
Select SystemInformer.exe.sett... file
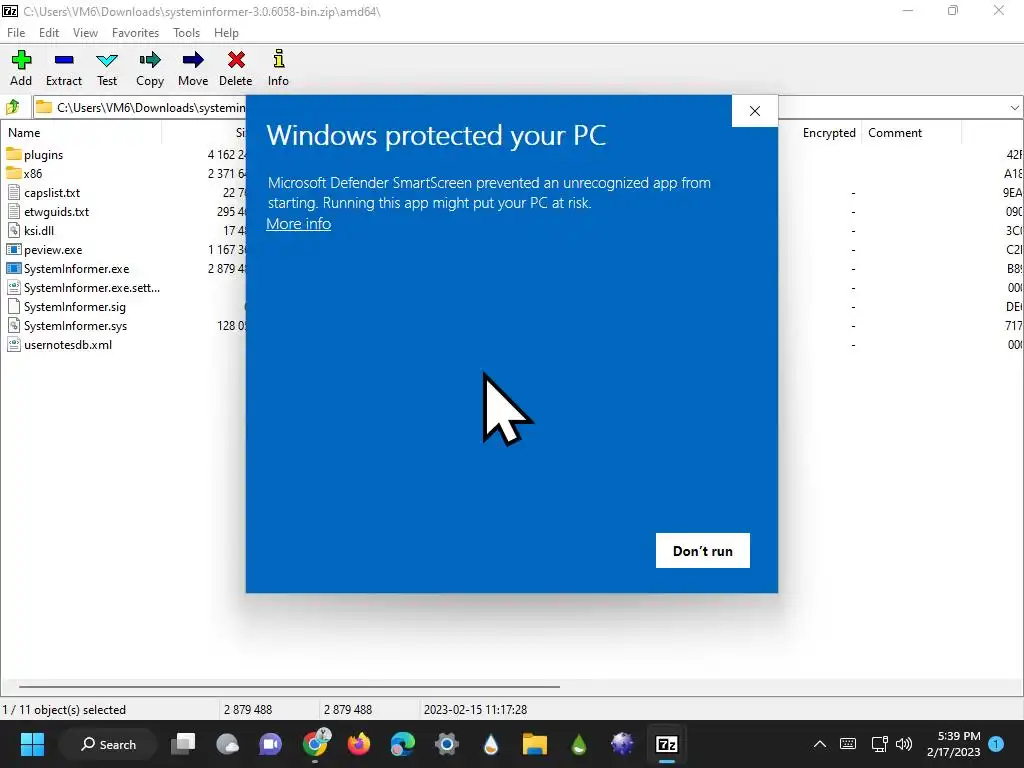[91, 287]
